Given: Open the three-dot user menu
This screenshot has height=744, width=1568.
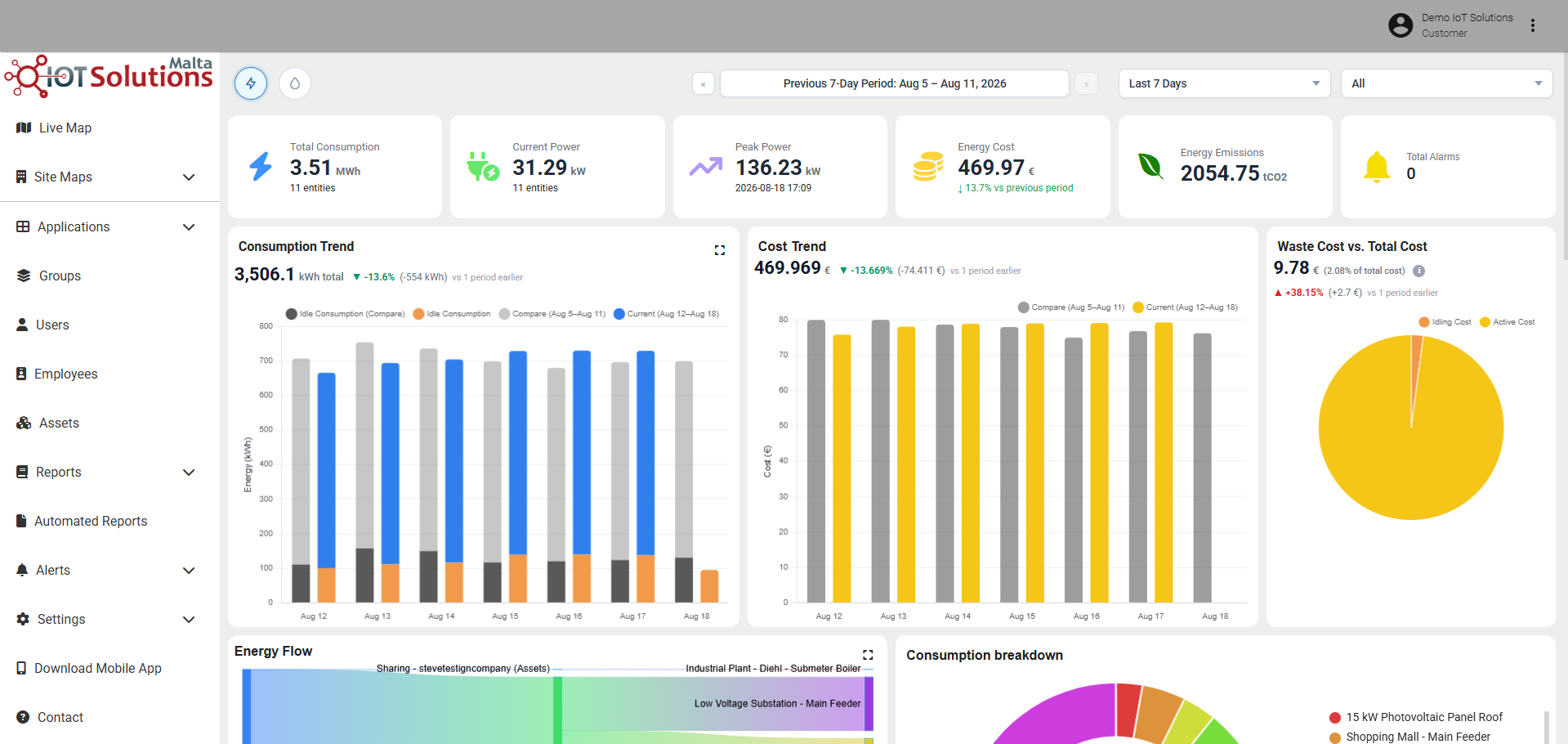Looking at the screenshot, I should (1533, 25).
